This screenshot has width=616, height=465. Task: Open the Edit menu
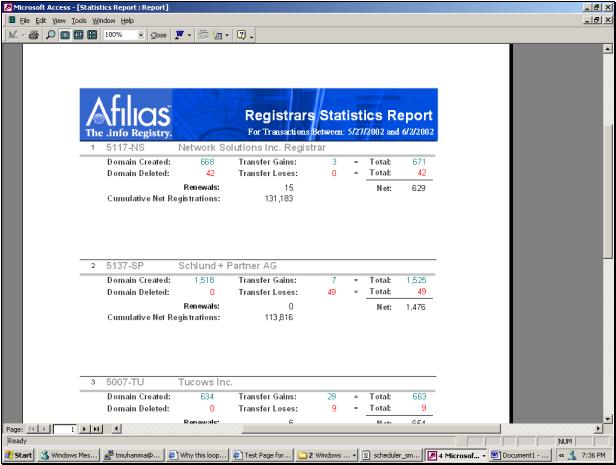[x=41, y=20]
